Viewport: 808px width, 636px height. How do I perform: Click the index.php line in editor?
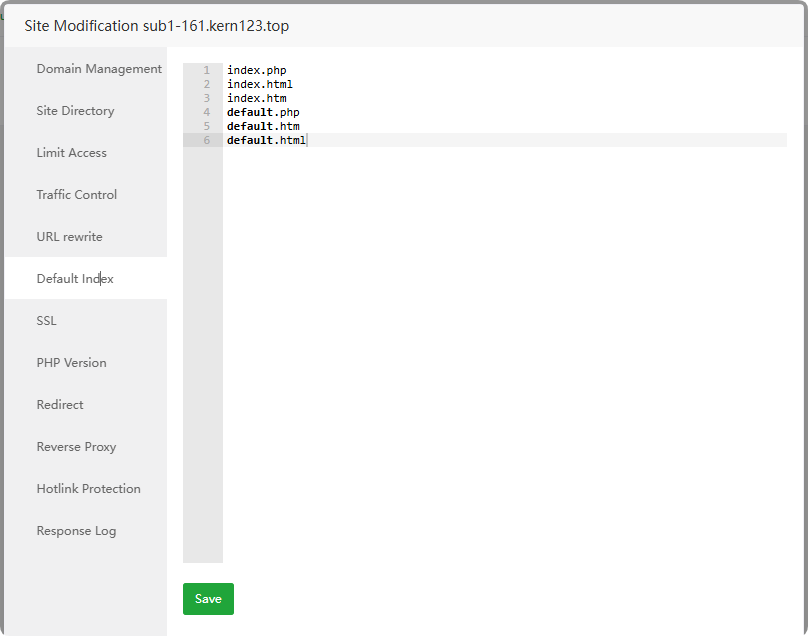257,70
